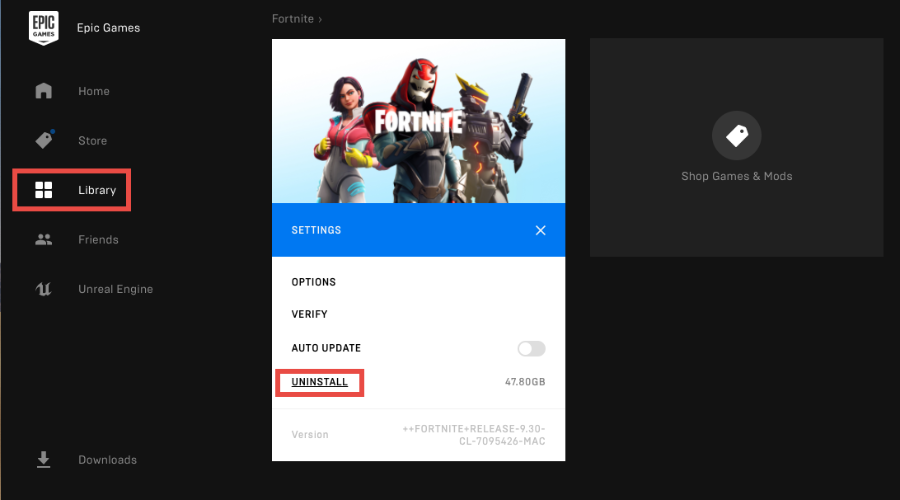This screenshot has width=900, height=500.
Task: Click the chevron next to Fortnite breadcrumb
Action: 320,19
